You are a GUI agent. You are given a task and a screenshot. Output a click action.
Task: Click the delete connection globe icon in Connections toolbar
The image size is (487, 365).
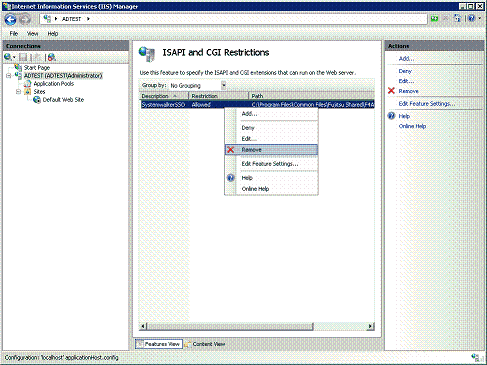coord(52,57)
